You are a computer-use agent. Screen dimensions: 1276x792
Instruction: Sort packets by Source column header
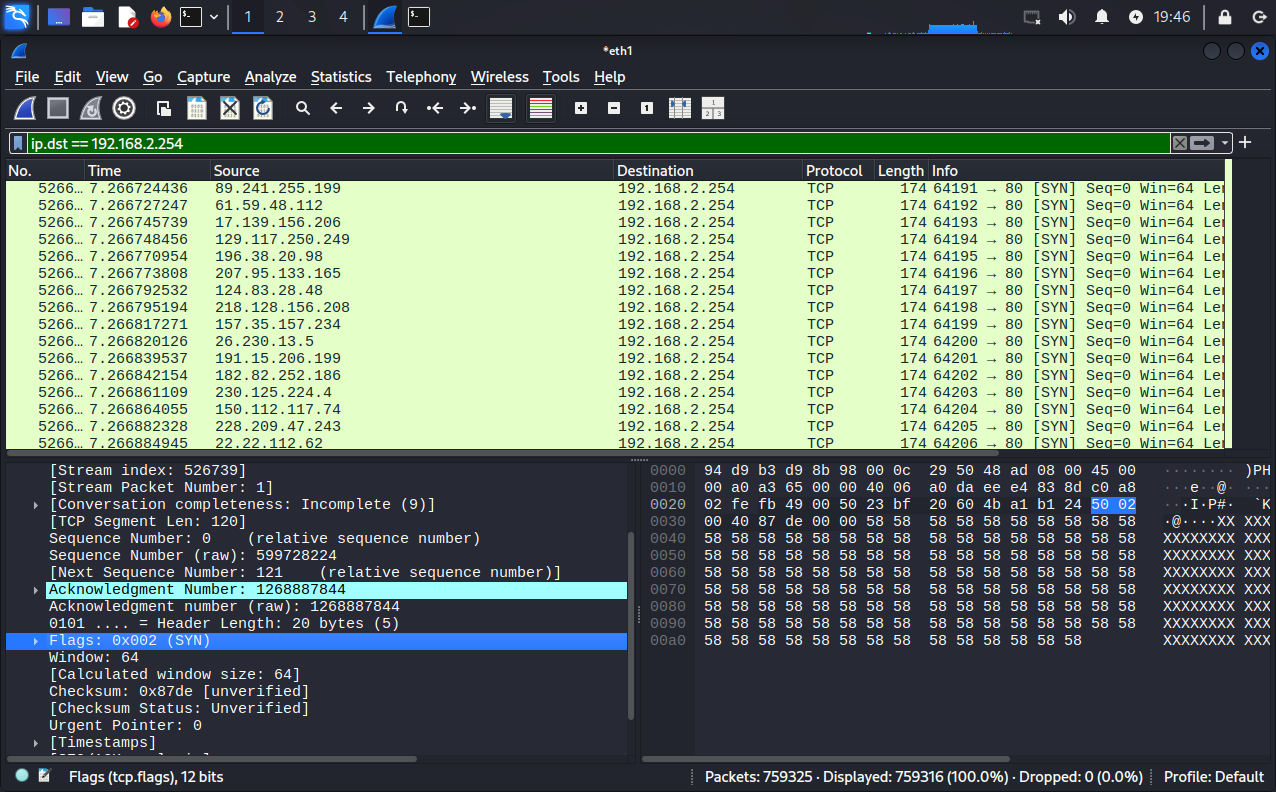(x=412, y=171)
